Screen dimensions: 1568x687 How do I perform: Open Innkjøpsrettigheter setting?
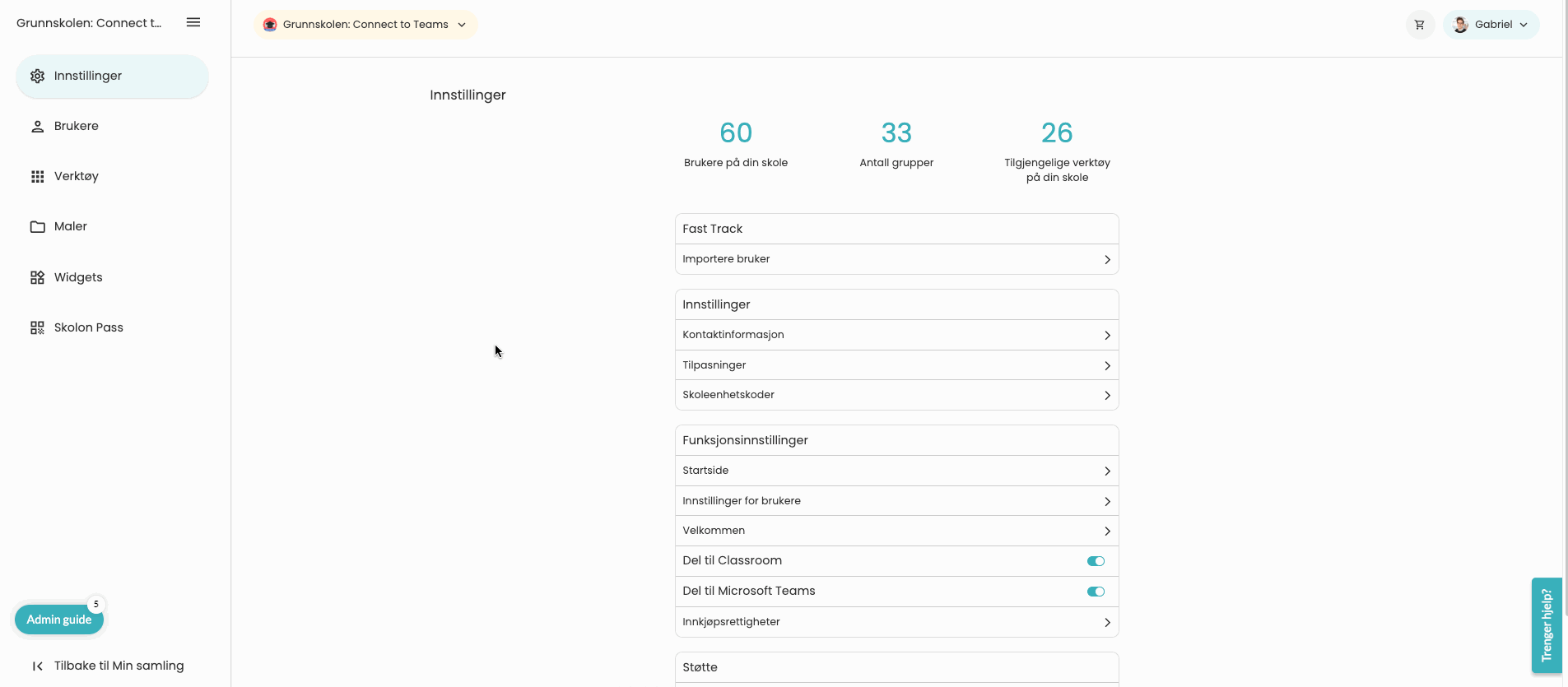coord(896,622)
